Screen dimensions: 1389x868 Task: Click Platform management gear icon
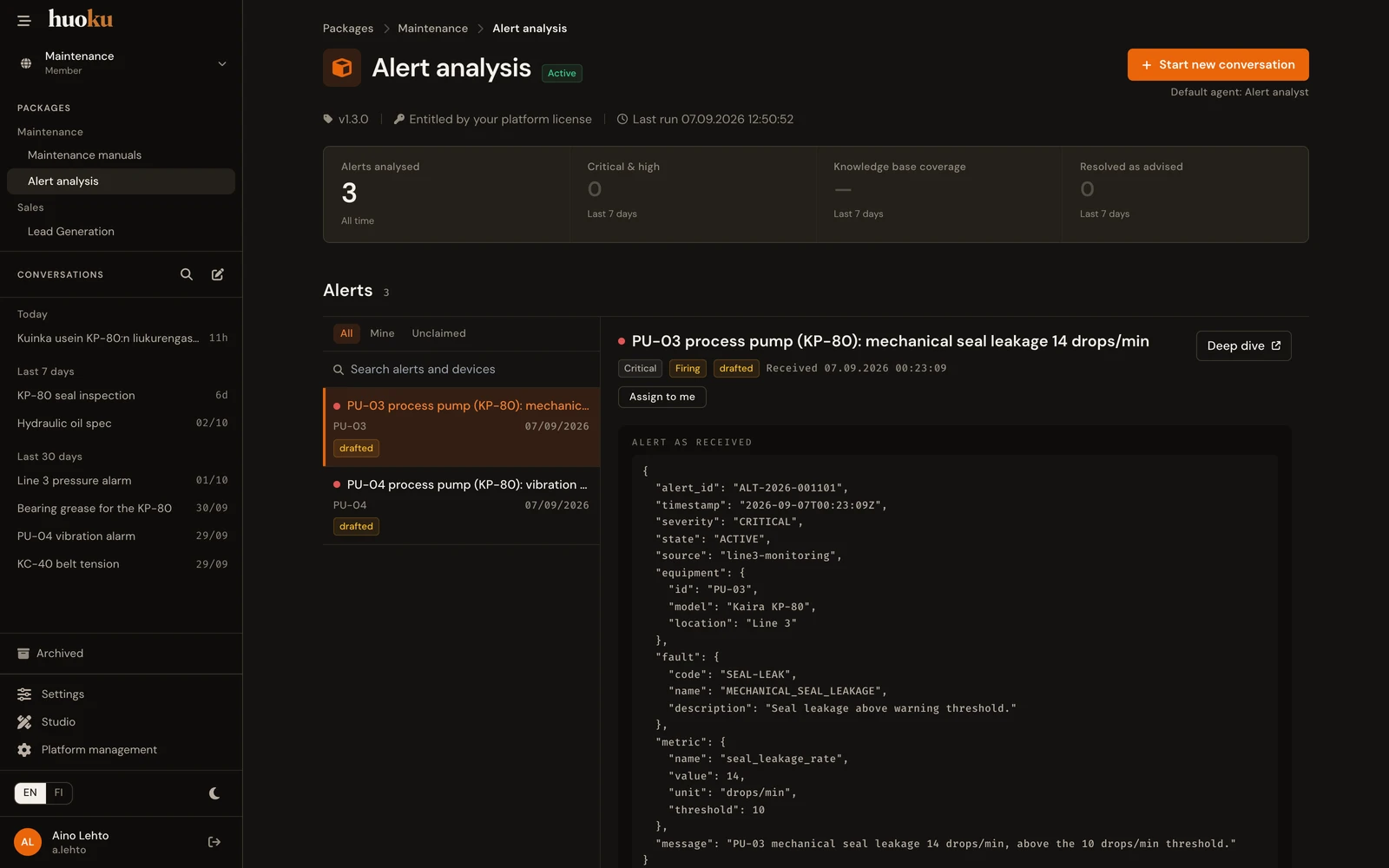[x=24, y=750]
